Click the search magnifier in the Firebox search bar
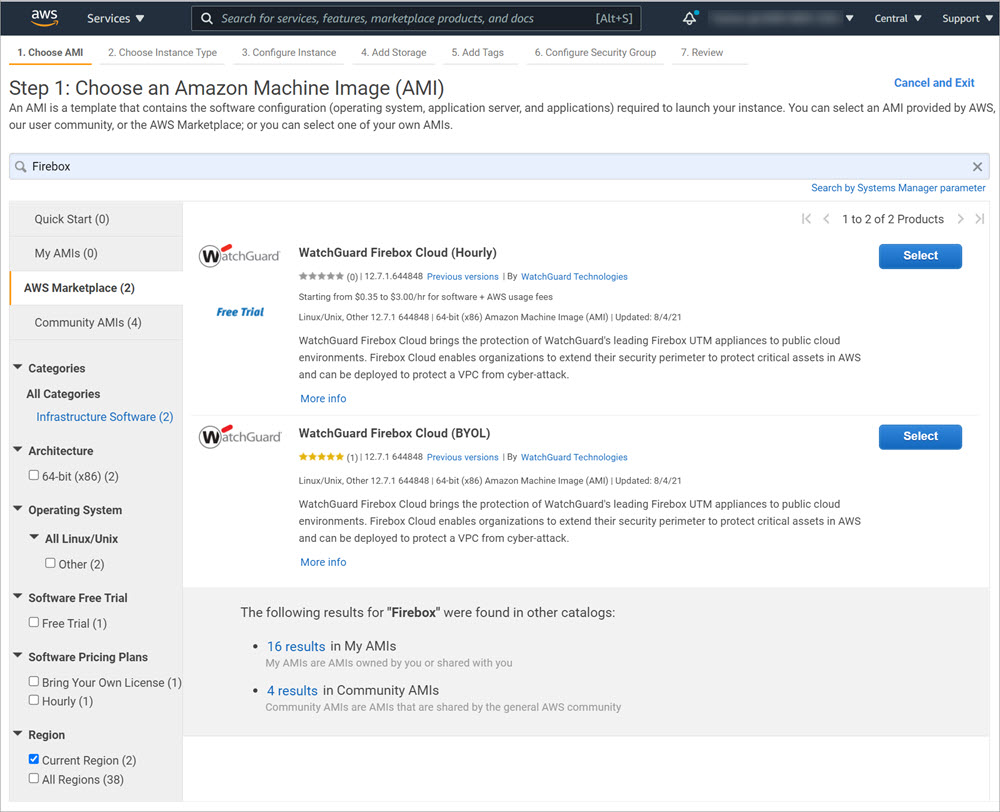Image resolution: width=1000 pixels, height=812 pixels. tap(22, 166)
